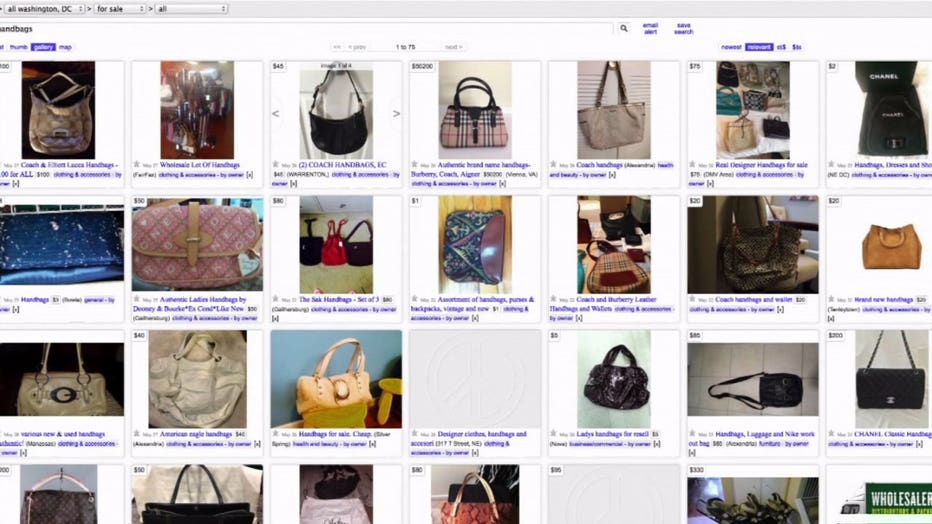
Task: Star the CHANEL Classic Handbag listing
Action: pos(831,434)
